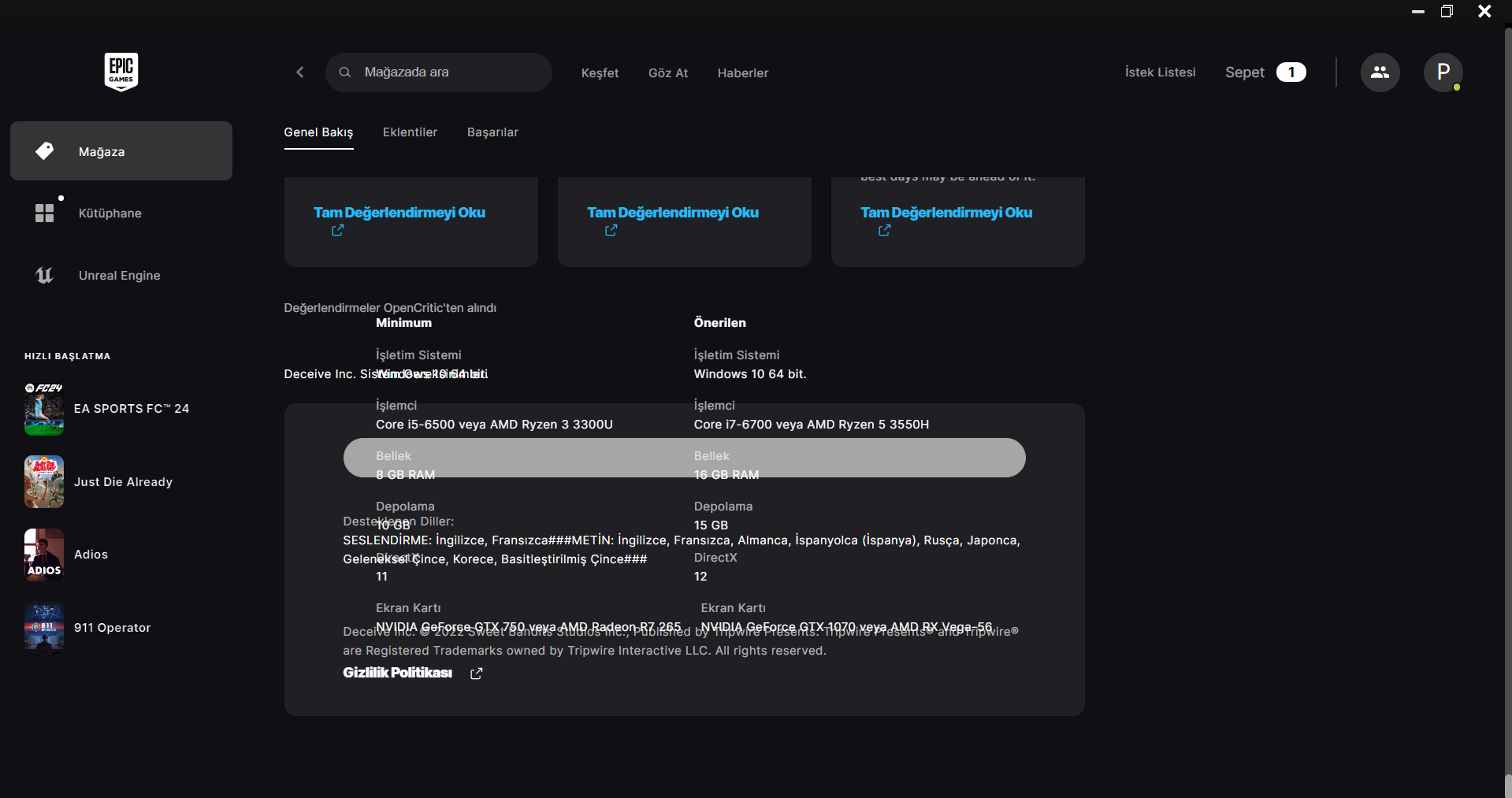Click external link icon under third review card
This screenshot has width=1512, height=798.
(x=884, y=231)
